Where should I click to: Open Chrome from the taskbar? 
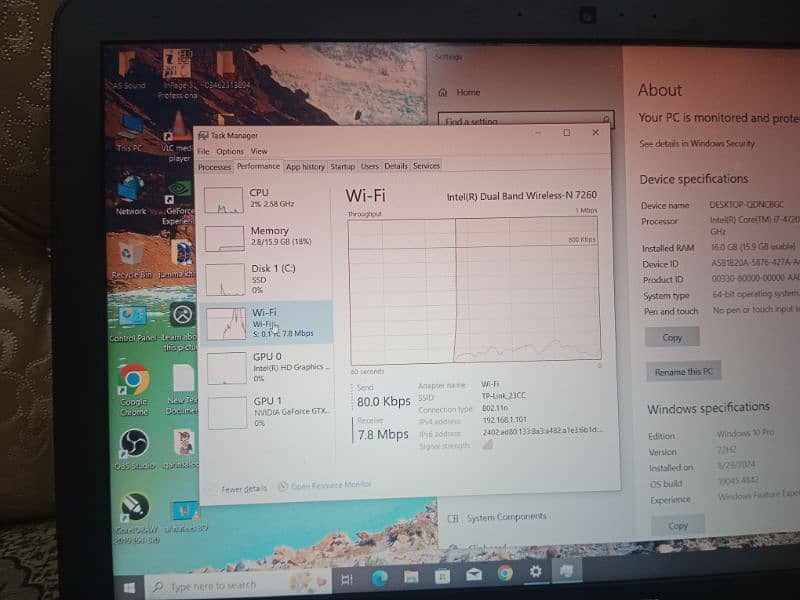click(x=505, y=573)
